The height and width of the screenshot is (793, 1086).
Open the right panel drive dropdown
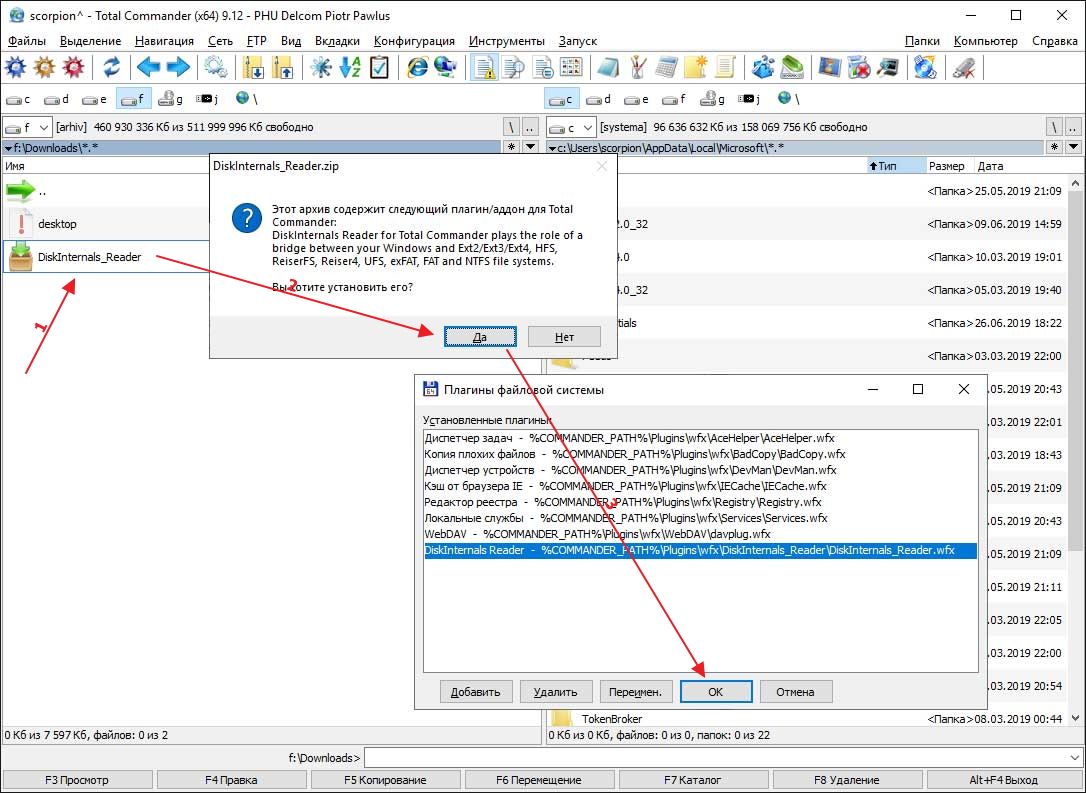(570, 127)
